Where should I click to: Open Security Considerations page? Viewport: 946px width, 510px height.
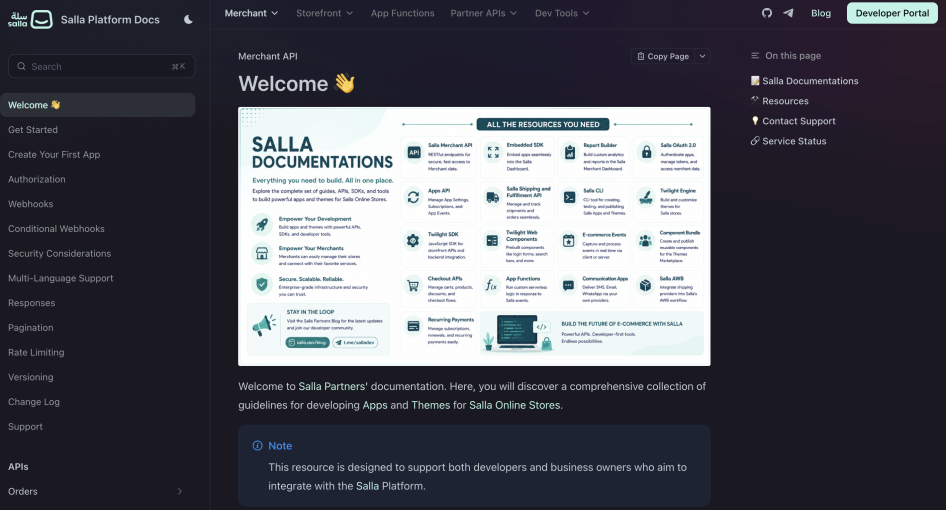pyautogui.click(x=59, y=253)
